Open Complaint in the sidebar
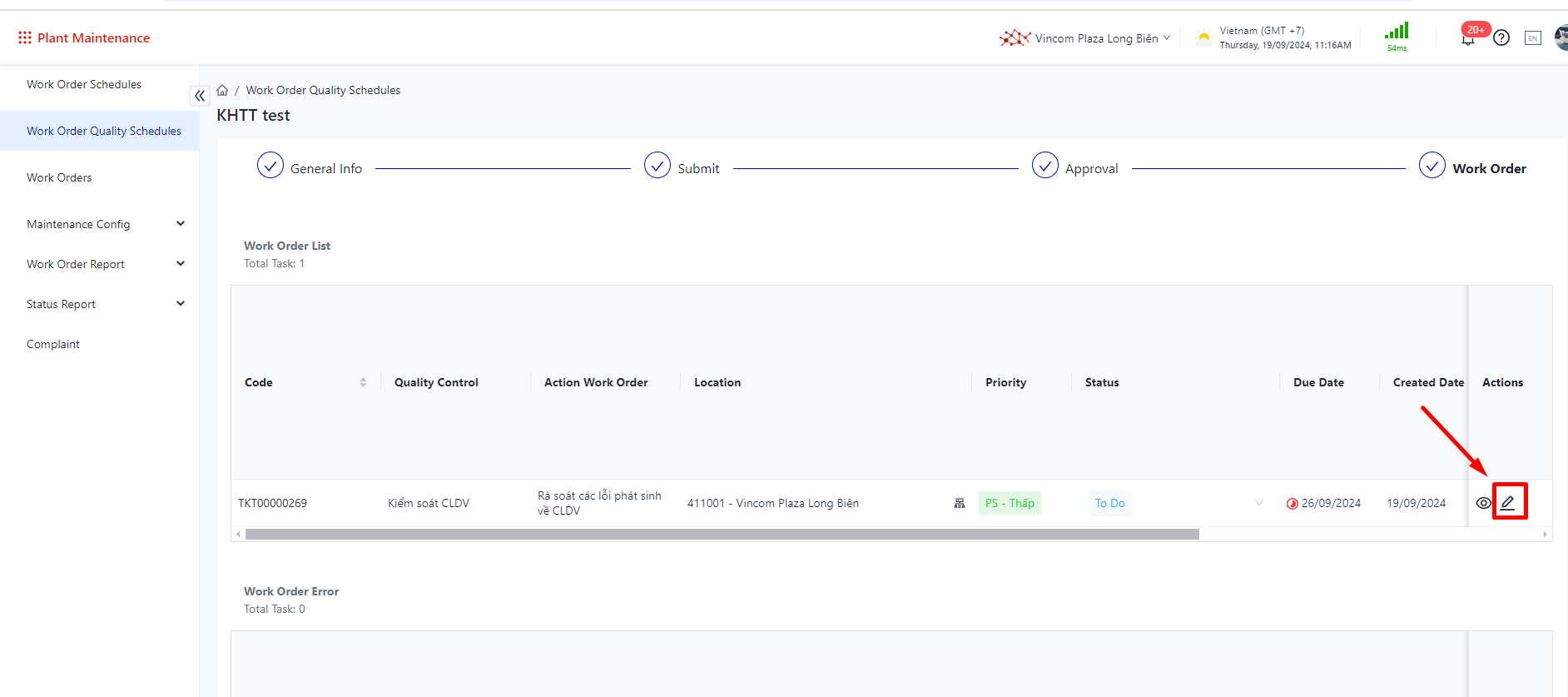The width and height of the screenshot is (1568, 697). [53, 344]
